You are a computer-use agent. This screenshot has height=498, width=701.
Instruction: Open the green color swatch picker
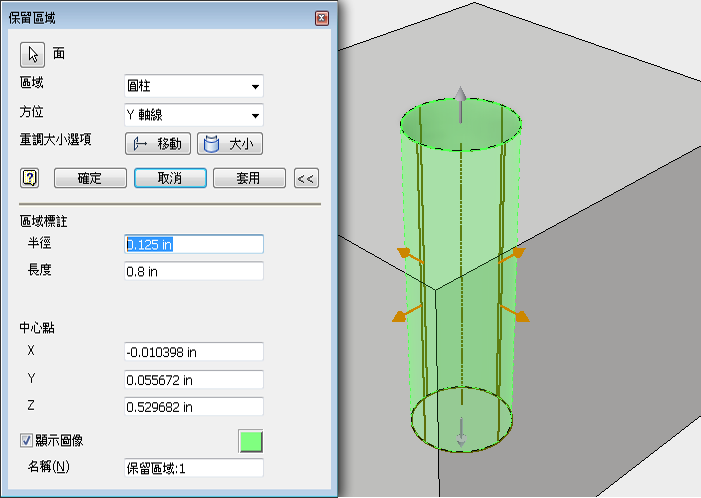(250, 441)
